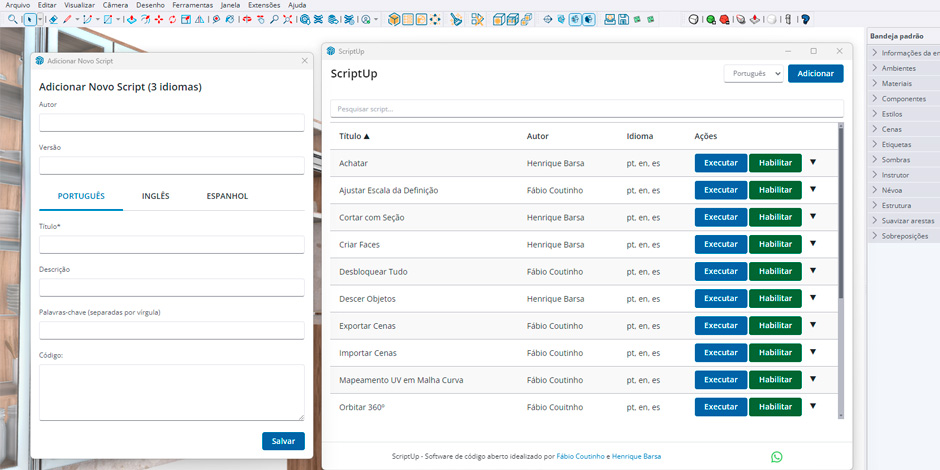The width and height of the screenshot is (940, 470).
Task: Open the WhatsApp icon in ScriptUp footer
Action: point(776,457)
